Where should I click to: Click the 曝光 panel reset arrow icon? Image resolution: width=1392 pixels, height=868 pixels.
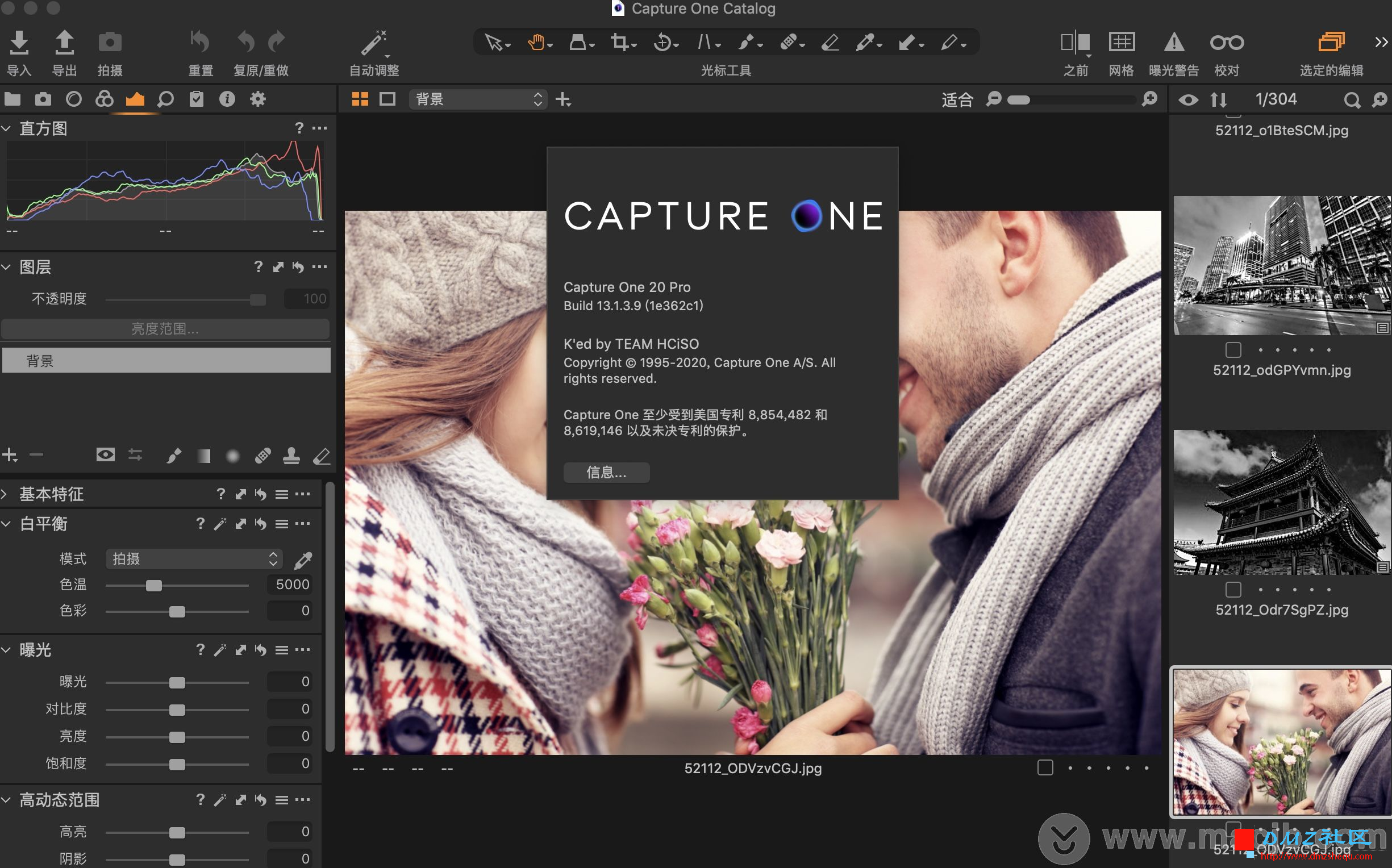tap(261, 650)
